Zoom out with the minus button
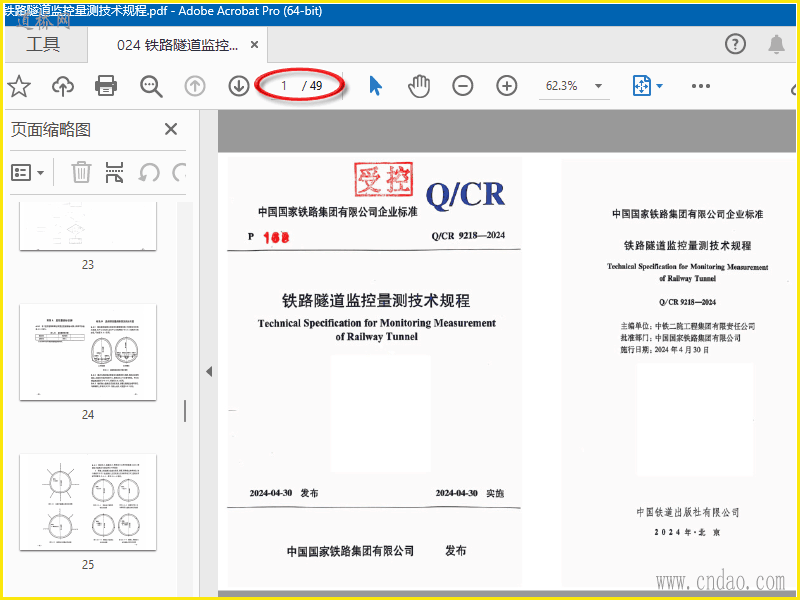800x600 pixels. 463,86
